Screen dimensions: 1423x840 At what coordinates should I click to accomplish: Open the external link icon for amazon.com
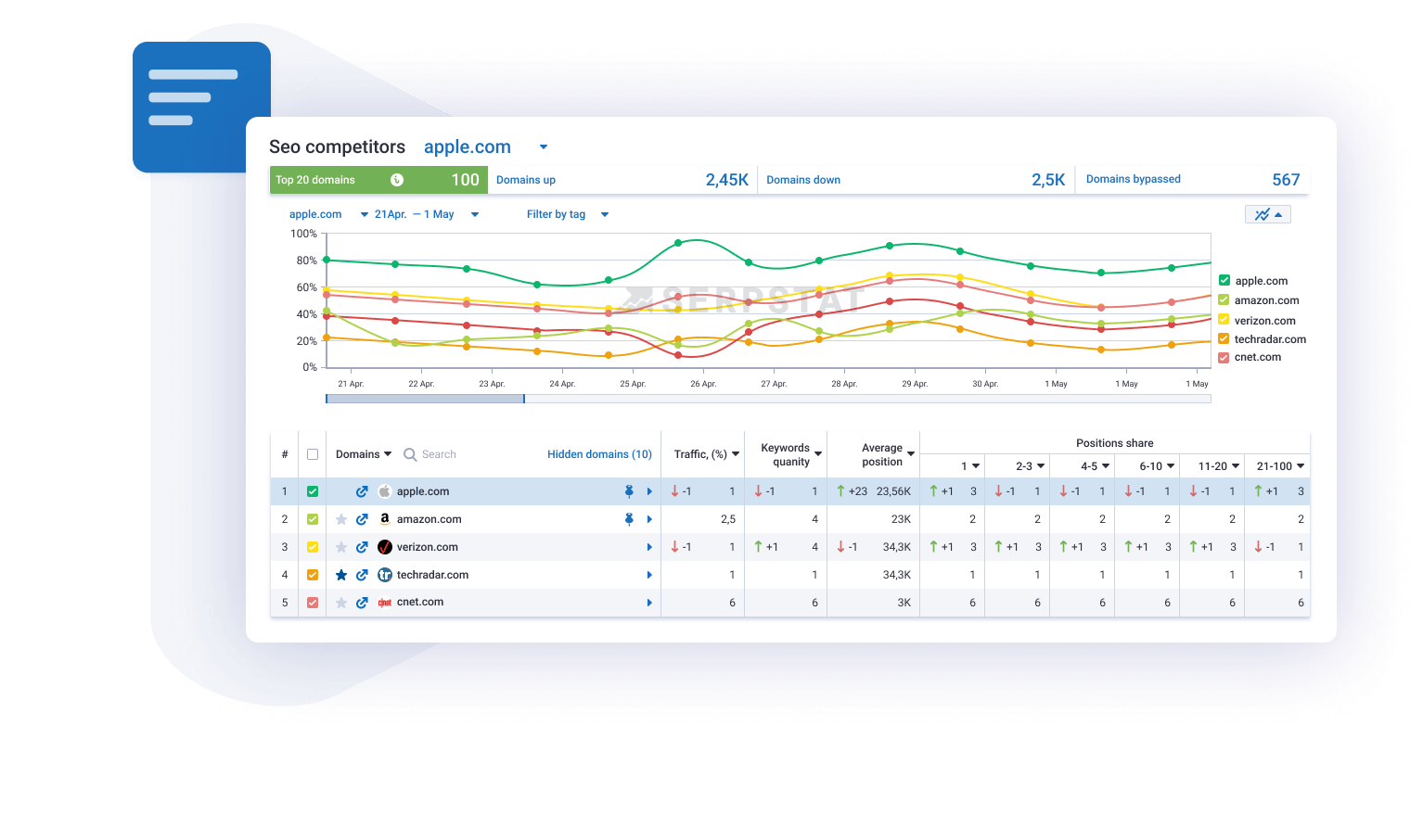pyautogui.click(x=362, y=519)
